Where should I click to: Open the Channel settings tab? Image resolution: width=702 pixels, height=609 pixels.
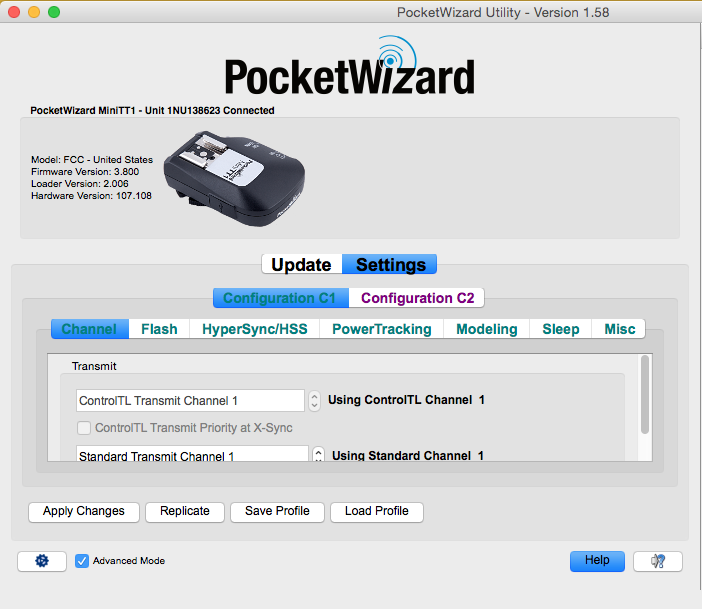pos(90,329)
